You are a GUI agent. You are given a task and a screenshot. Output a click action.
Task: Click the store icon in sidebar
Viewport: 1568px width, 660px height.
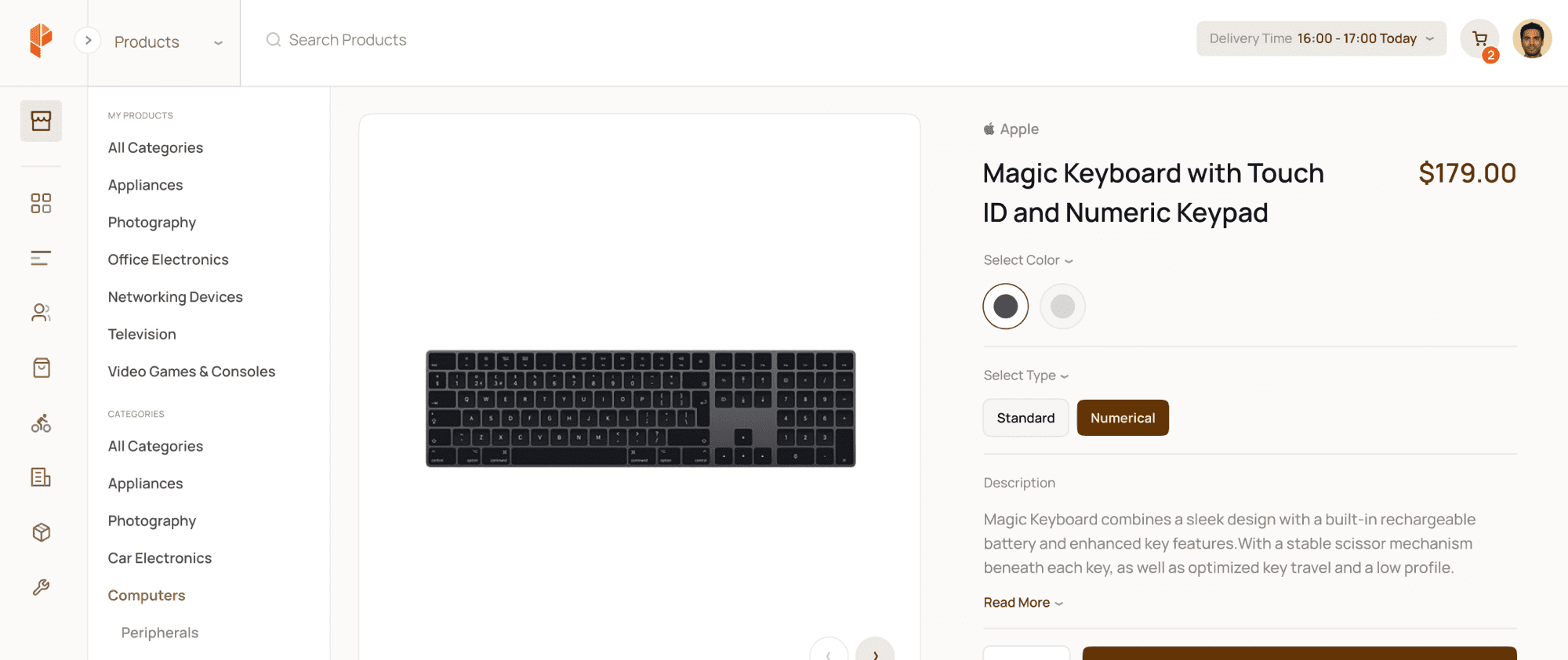[x=41, y=121]
